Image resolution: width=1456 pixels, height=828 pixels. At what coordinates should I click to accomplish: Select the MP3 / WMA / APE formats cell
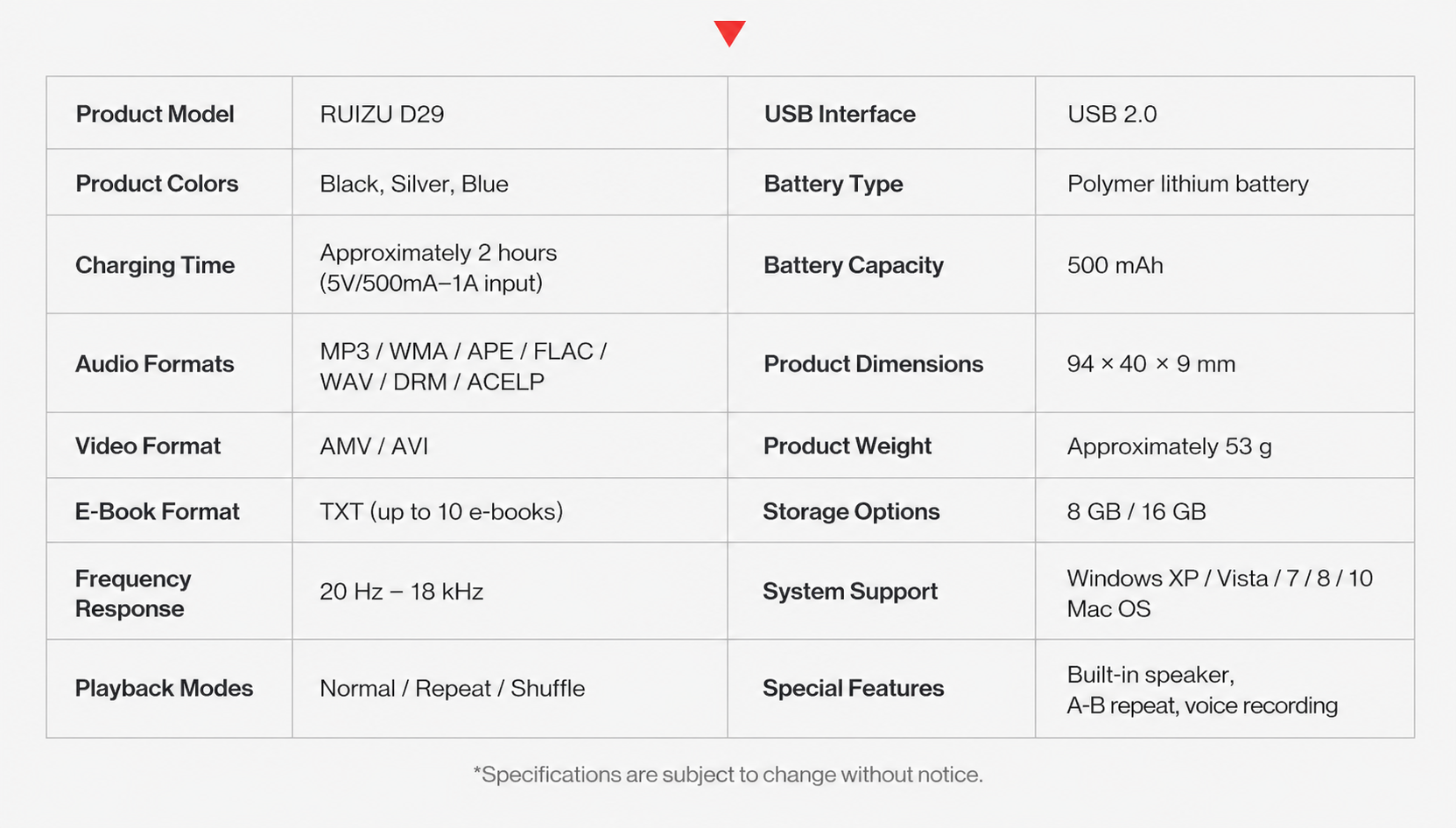tap(510, 363)
